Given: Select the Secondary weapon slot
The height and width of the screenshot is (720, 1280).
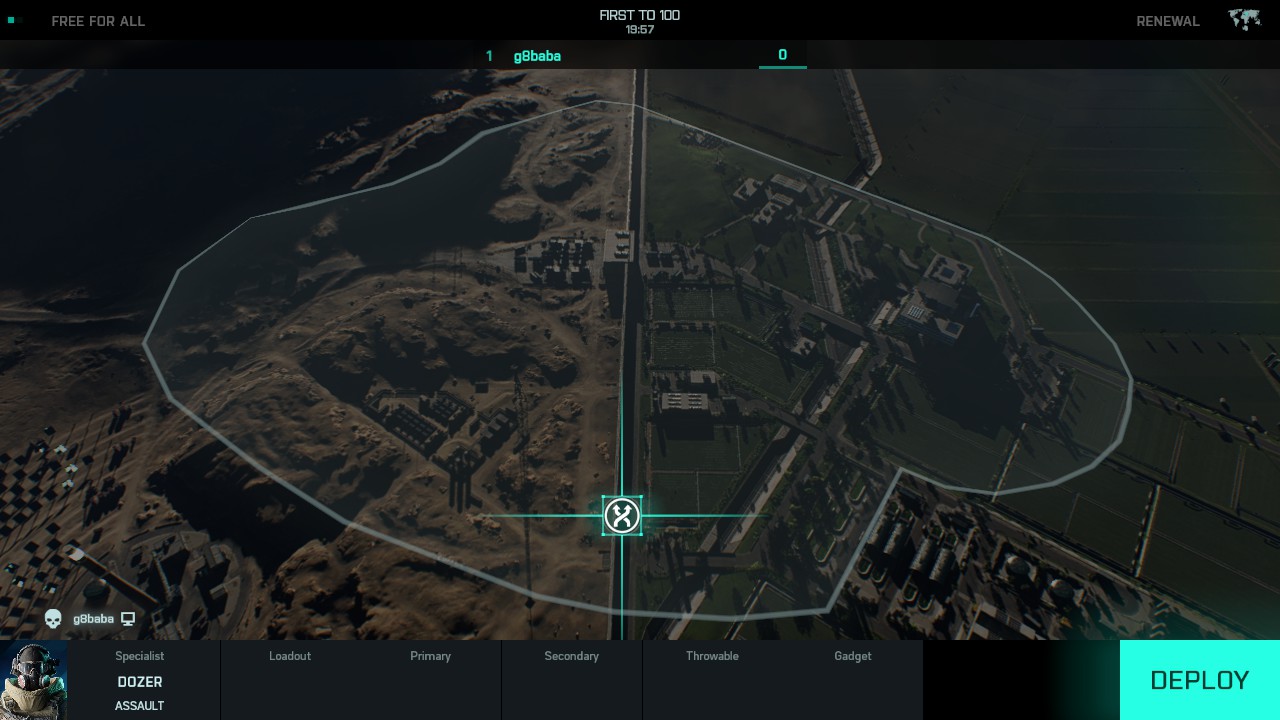Looking at the screenshot, I should click(571, 680).
